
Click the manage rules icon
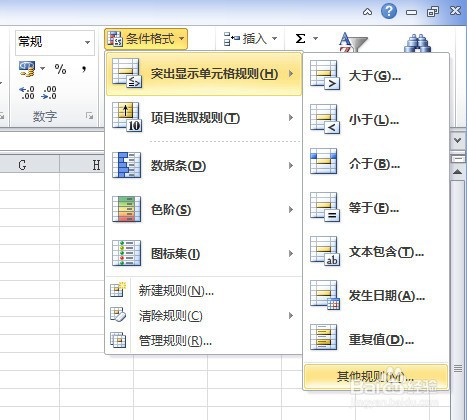pos(118,340)
